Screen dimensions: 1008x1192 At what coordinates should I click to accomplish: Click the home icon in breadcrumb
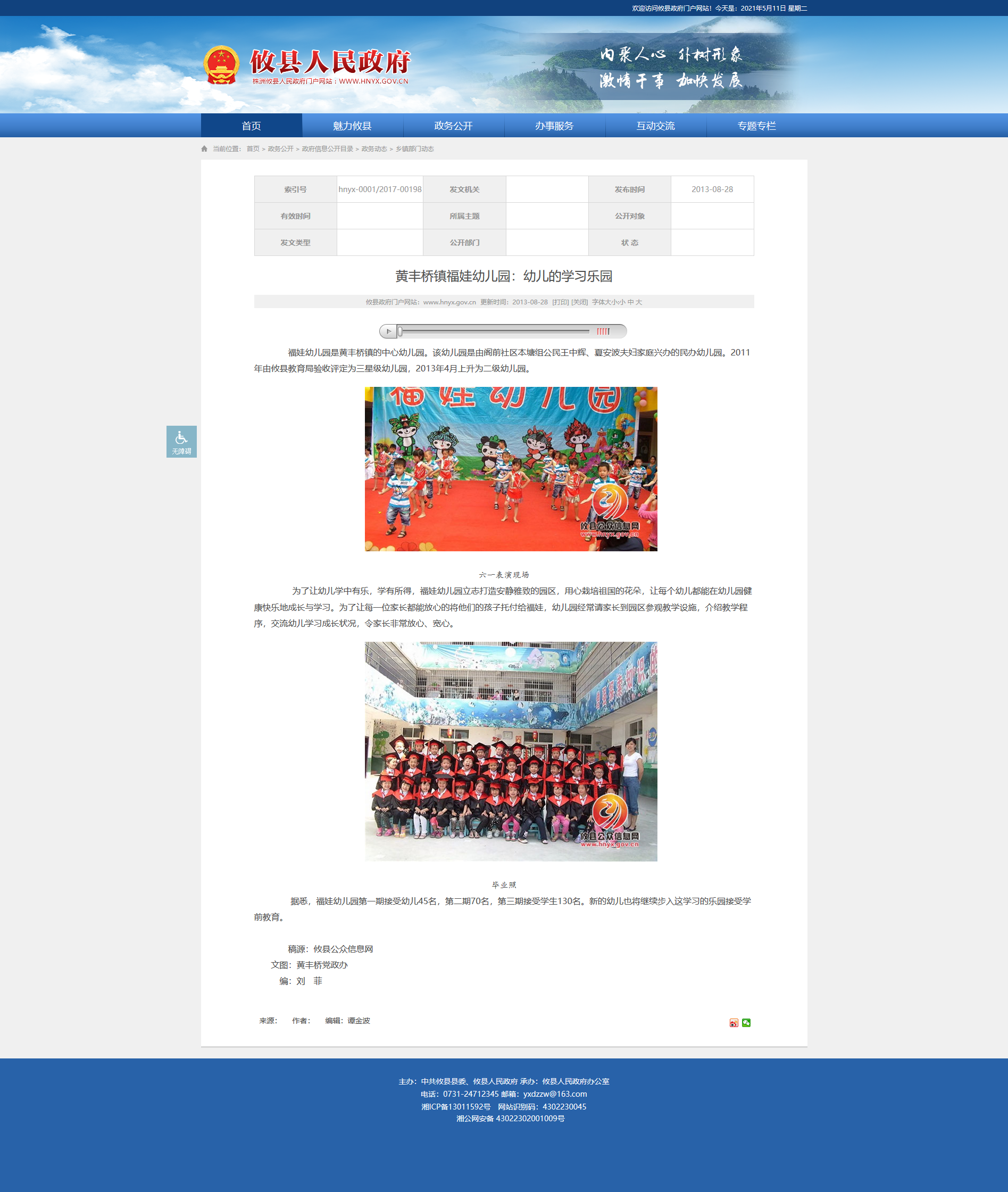(x=204, y=148)
